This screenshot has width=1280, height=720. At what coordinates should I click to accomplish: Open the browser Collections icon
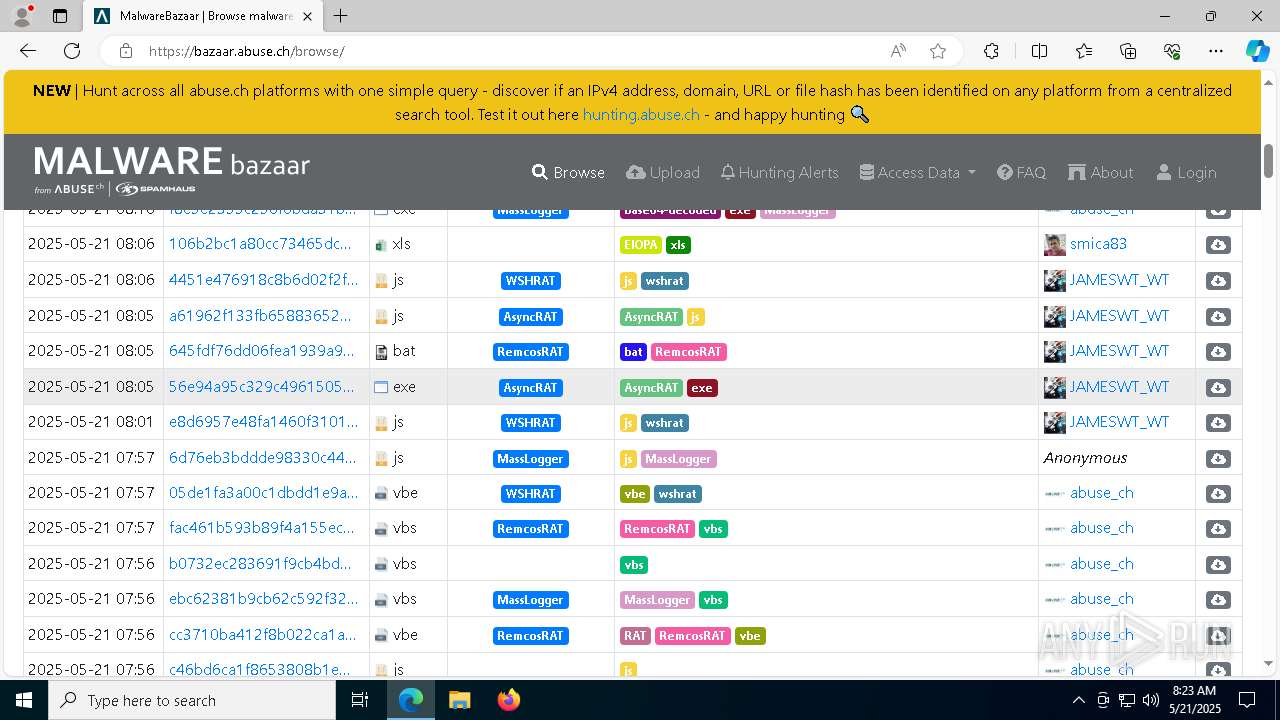1128,51
